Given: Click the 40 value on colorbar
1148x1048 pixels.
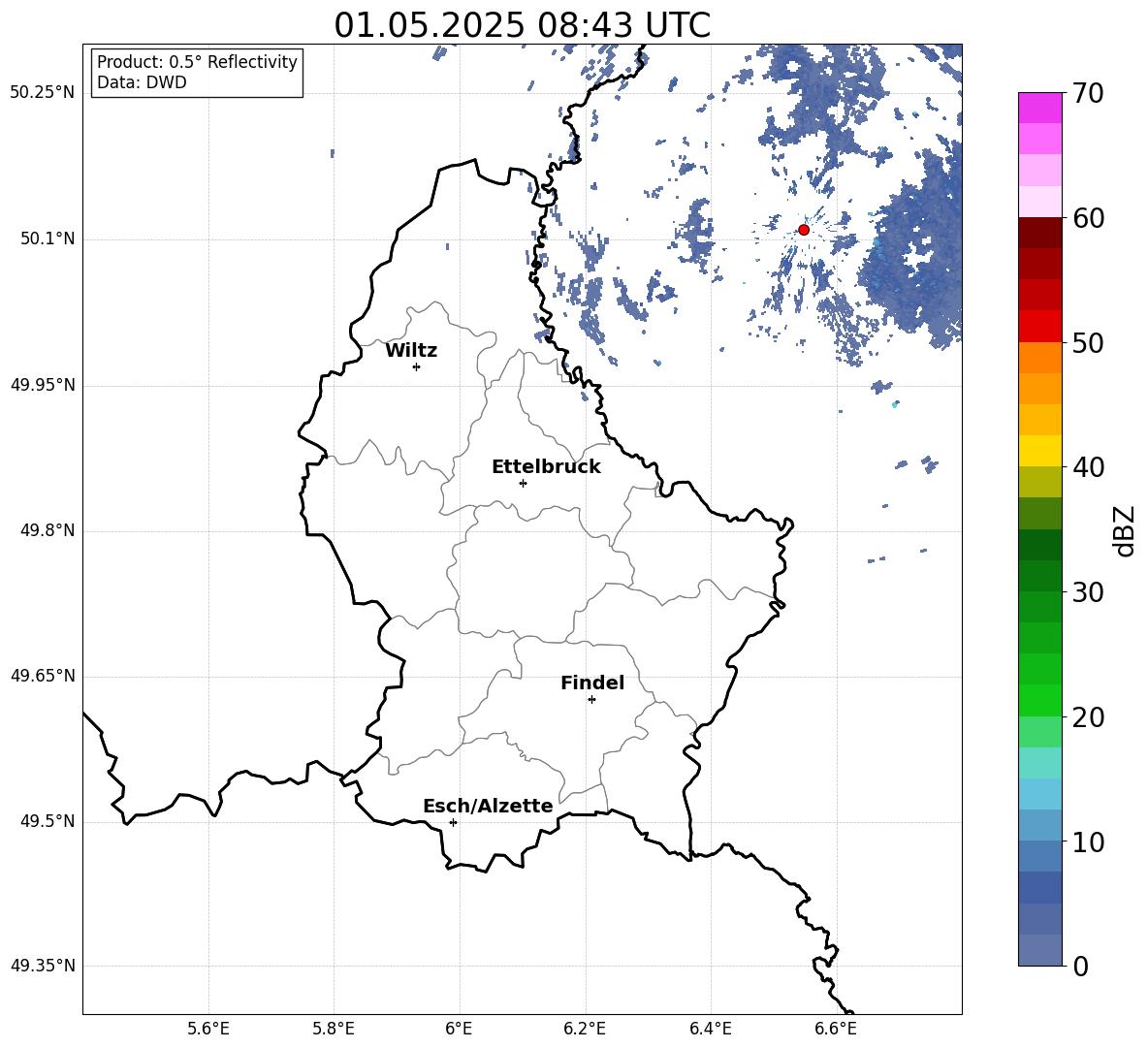Looking at the screenshot, I should click(1088, 467).
